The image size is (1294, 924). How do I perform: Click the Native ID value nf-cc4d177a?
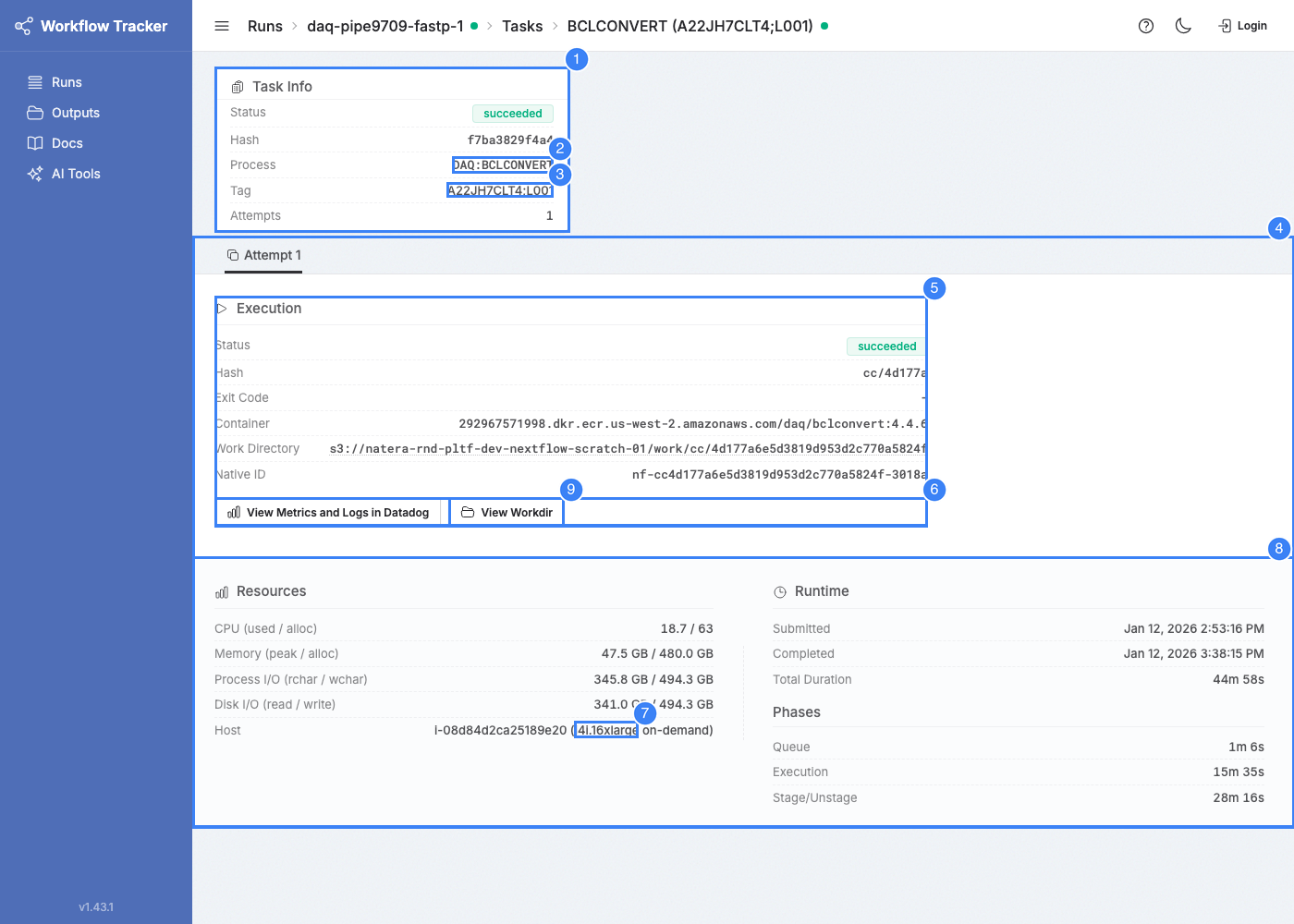(x=779, y=475)
